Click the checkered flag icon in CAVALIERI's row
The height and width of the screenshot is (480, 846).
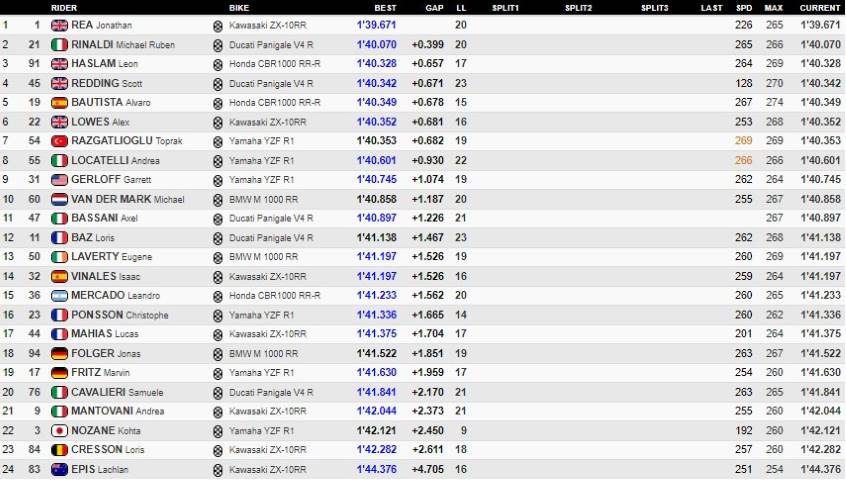[x=218, y=393]
